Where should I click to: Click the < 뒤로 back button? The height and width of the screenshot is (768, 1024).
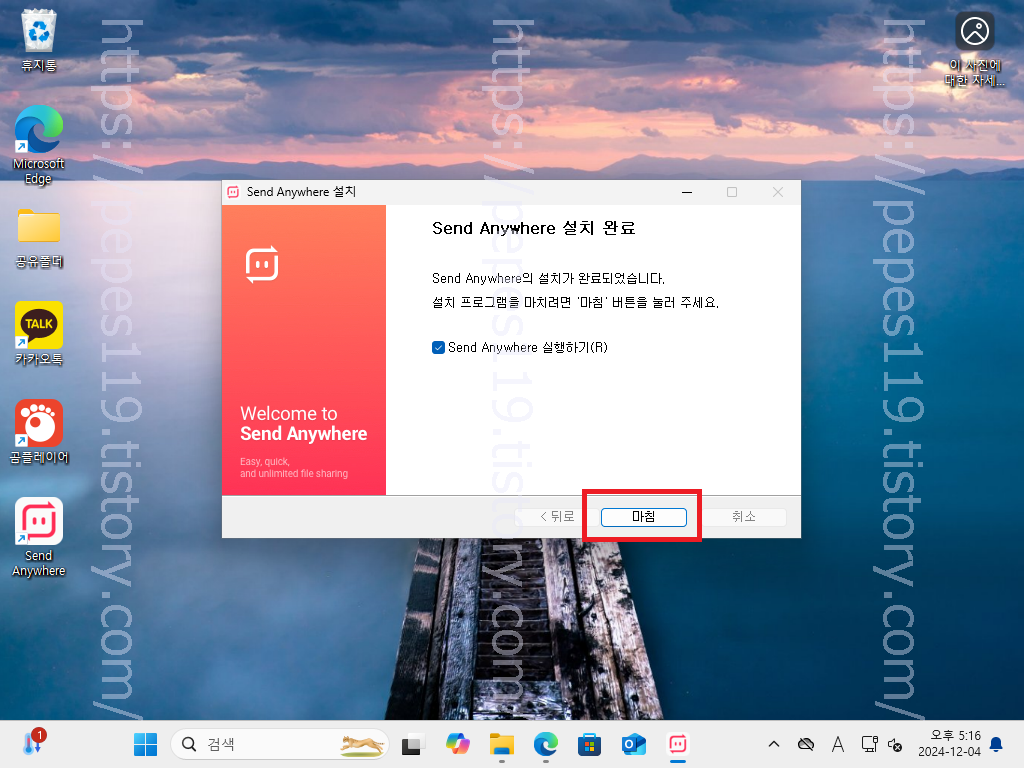tap(556, 517)
